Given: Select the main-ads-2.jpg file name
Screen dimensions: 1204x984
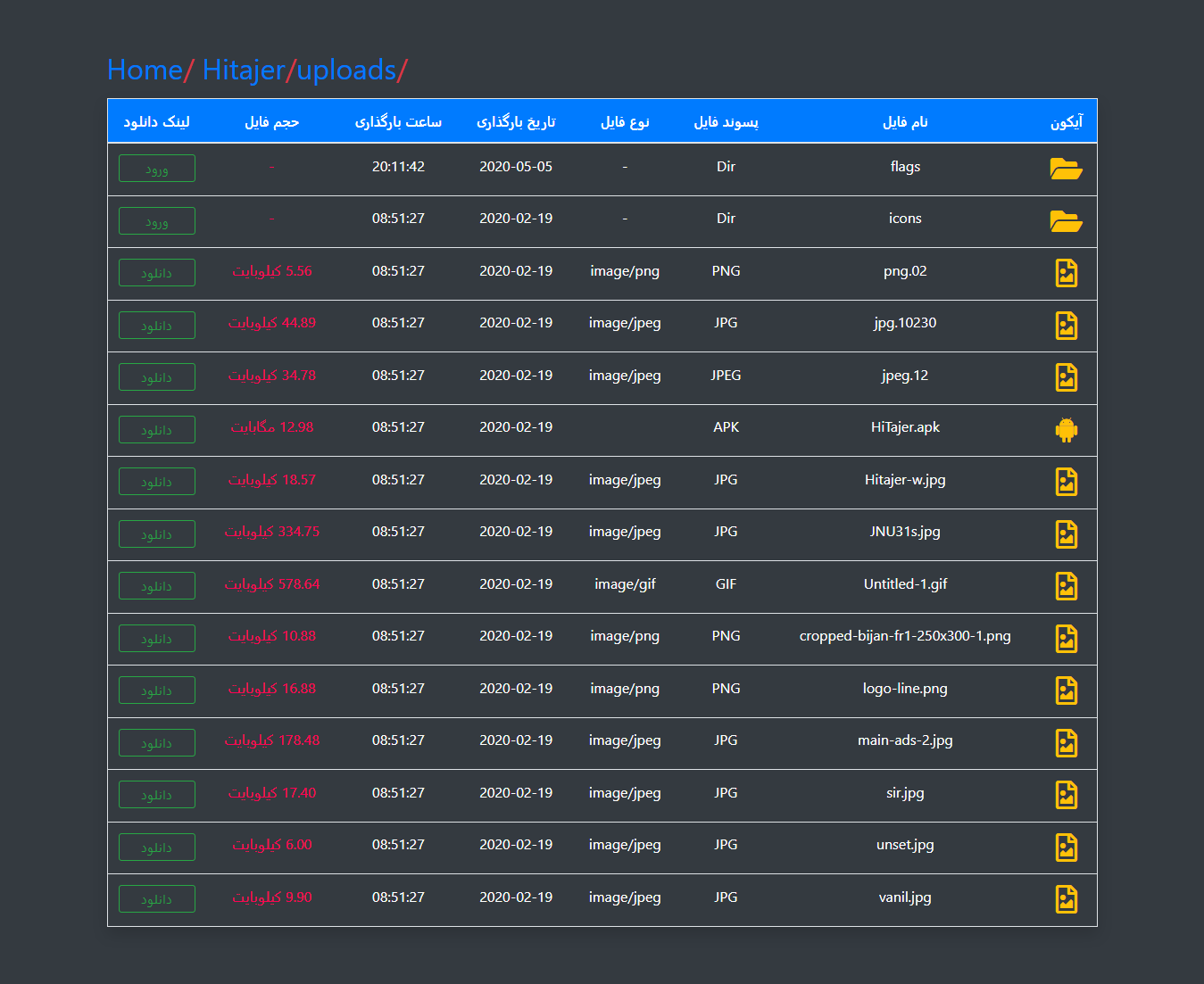Looking at the screenshot, I should pyautogui.click(x=905, y=740).
